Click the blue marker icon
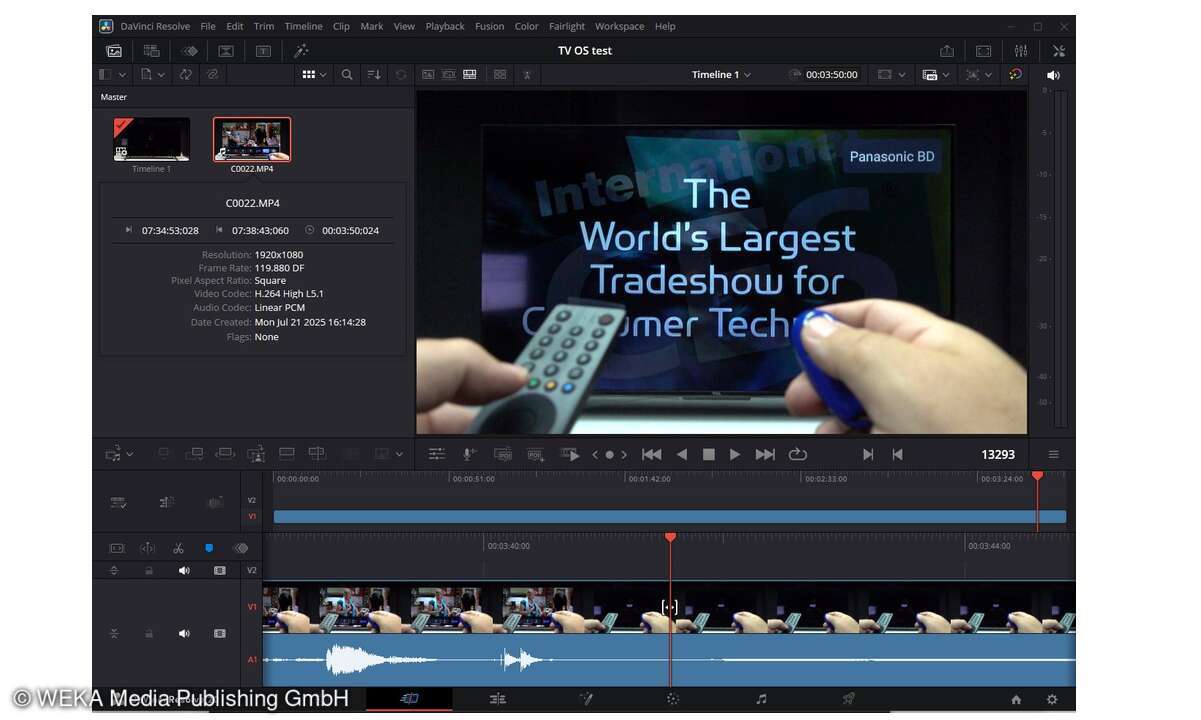This screenshot has height=720, width=1201. click(209, 548)
